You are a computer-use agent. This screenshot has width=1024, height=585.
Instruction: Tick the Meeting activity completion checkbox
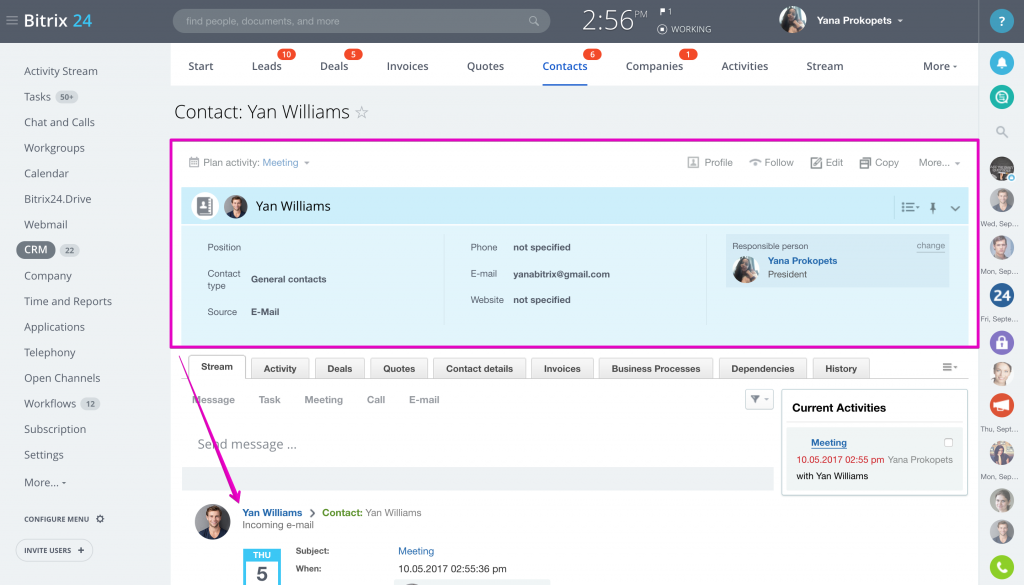pyautogui.click(x=948, y=442)
